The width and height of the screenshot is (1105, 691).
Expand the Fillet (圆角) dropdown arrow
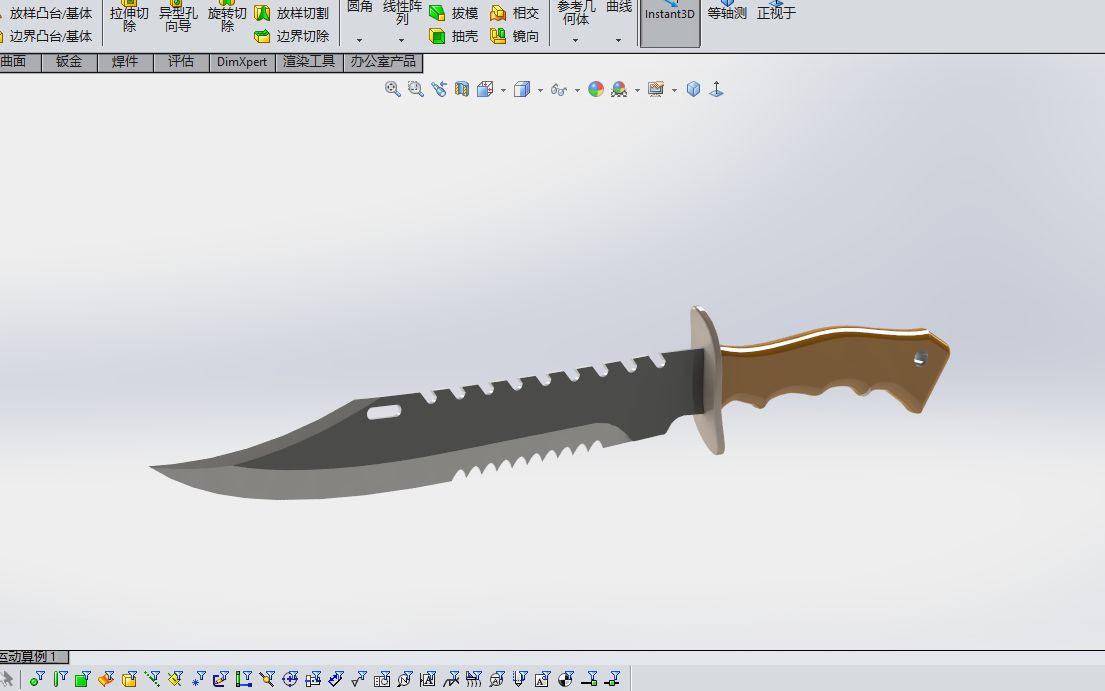pyautogui.click(x=359, y=40)
